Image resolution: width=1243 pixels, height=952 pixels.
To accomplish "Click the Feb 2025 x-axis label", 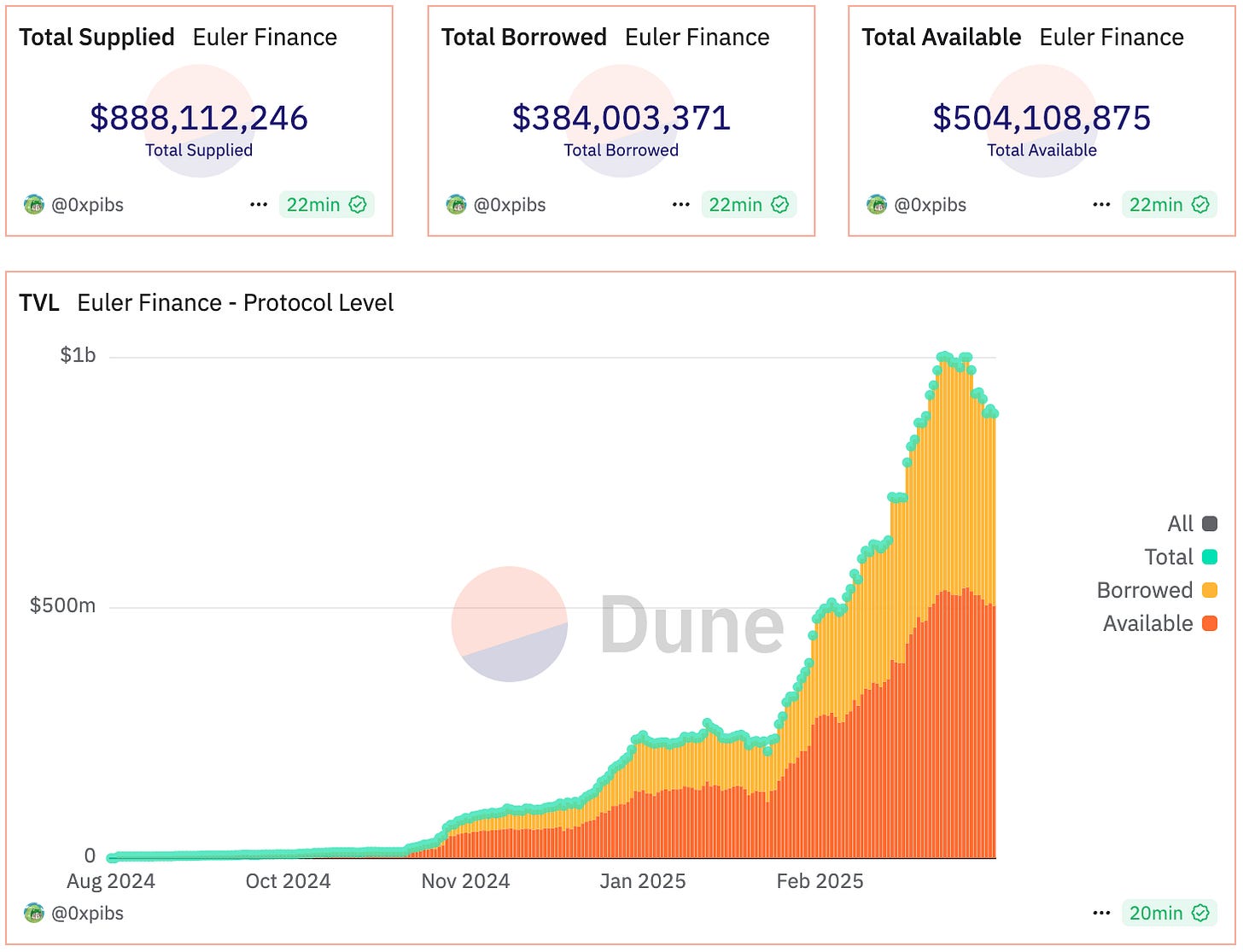I will click(x=820, y=881).
